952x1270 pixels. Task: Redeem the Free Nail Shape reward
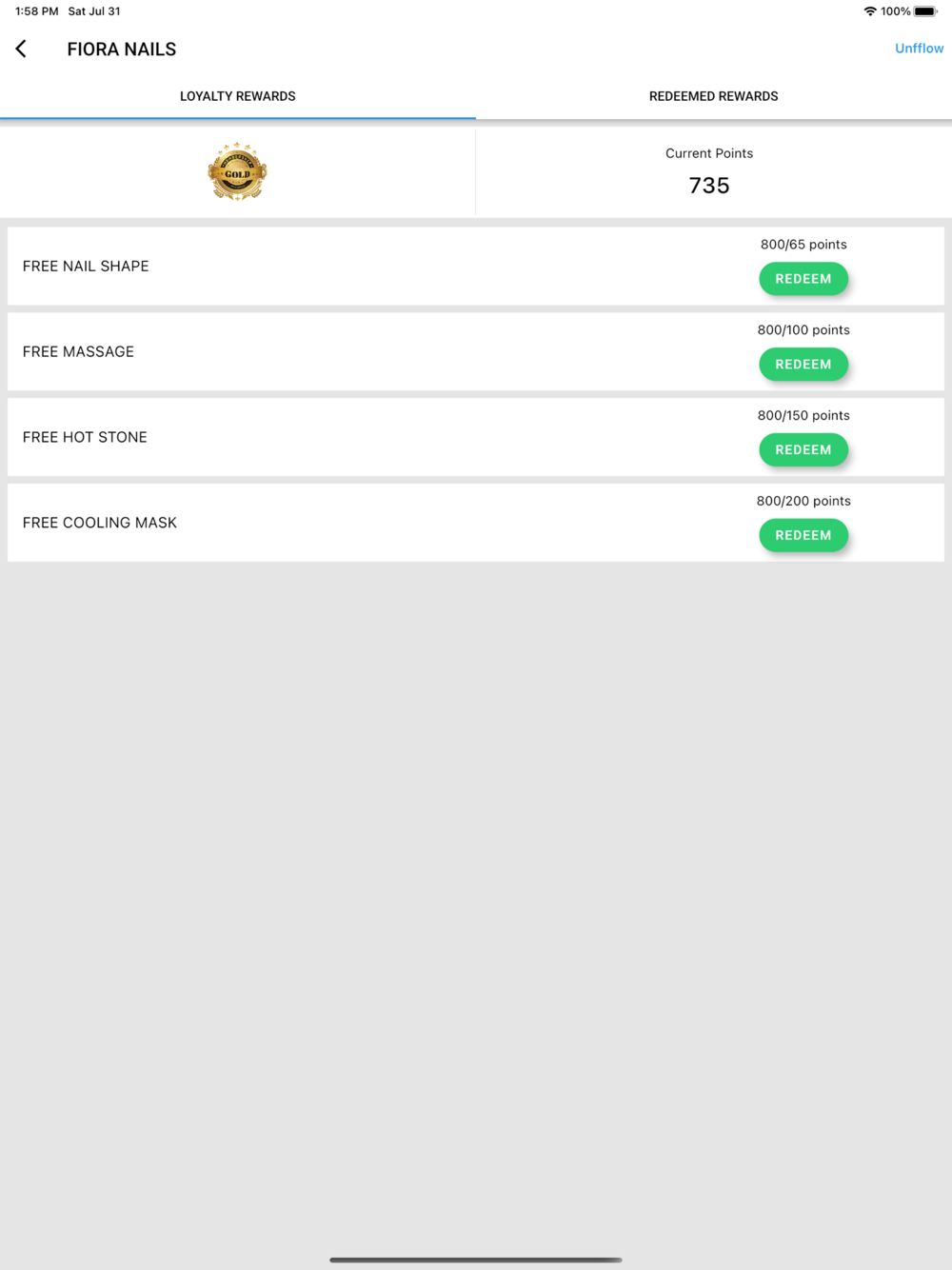(803, 279)
